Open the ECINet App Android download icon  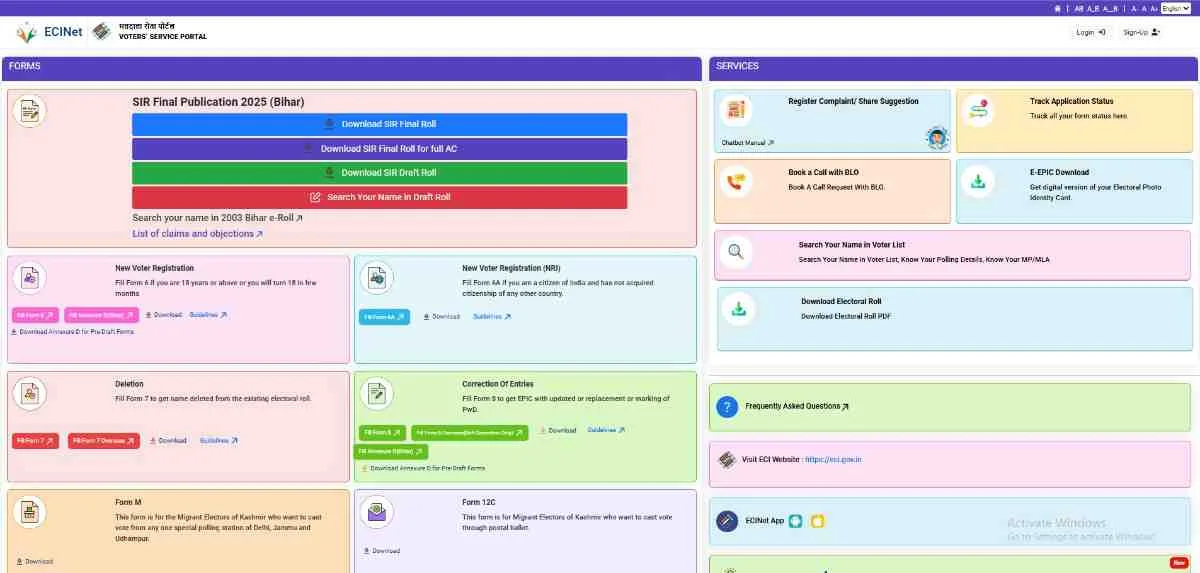pos(795,521)
